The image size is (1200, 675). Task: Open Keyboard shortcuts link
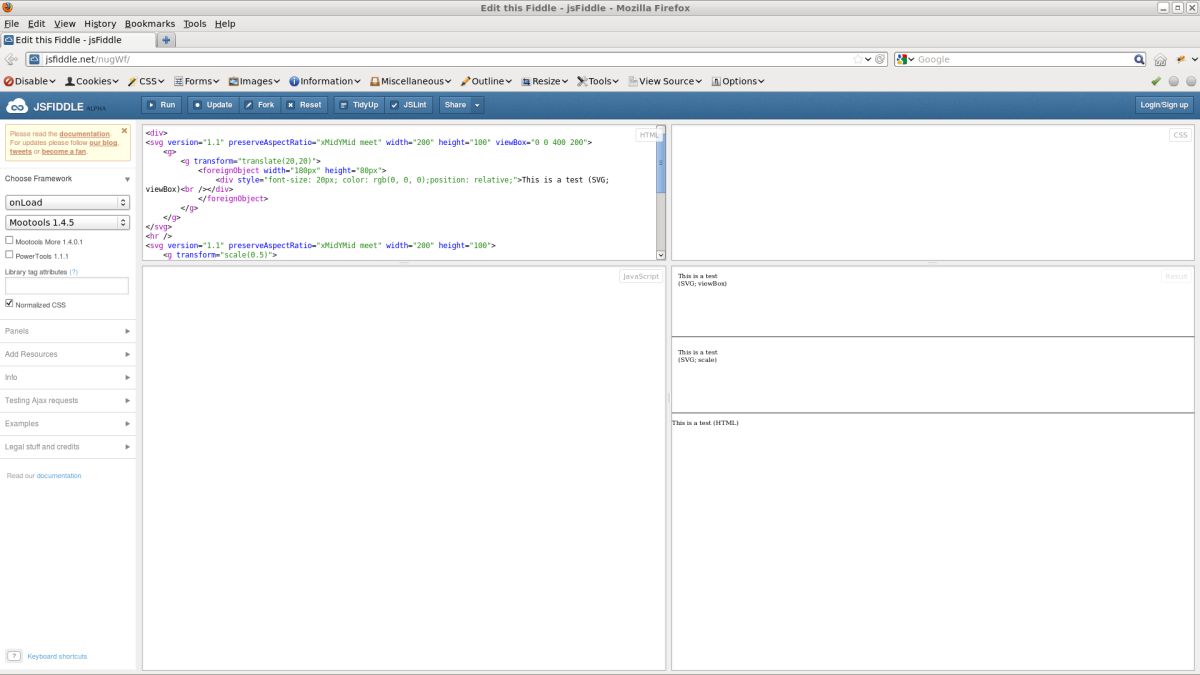pos(57,657)
